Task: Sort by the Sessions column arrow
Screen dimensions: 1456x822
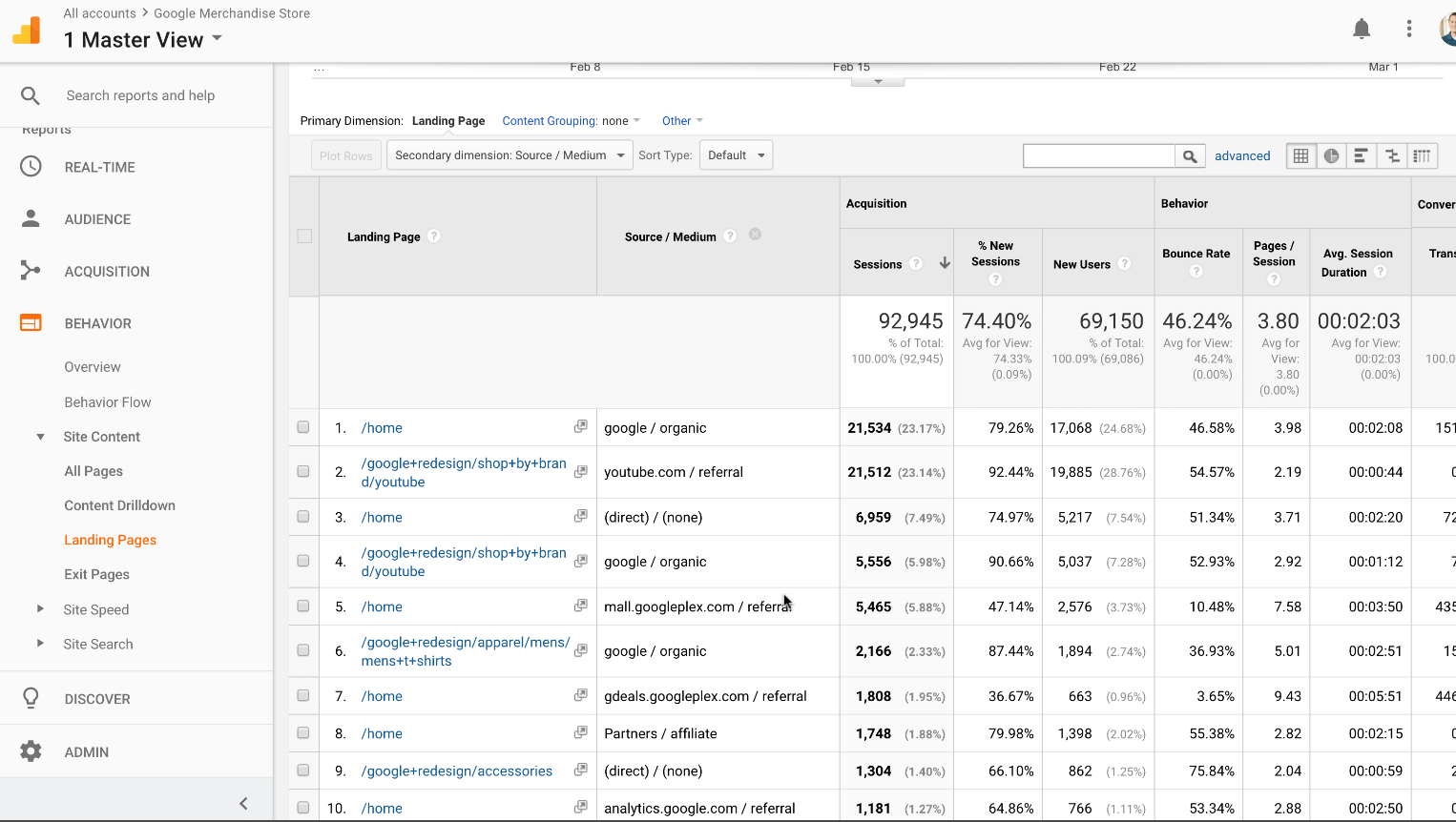Action: 945,263
